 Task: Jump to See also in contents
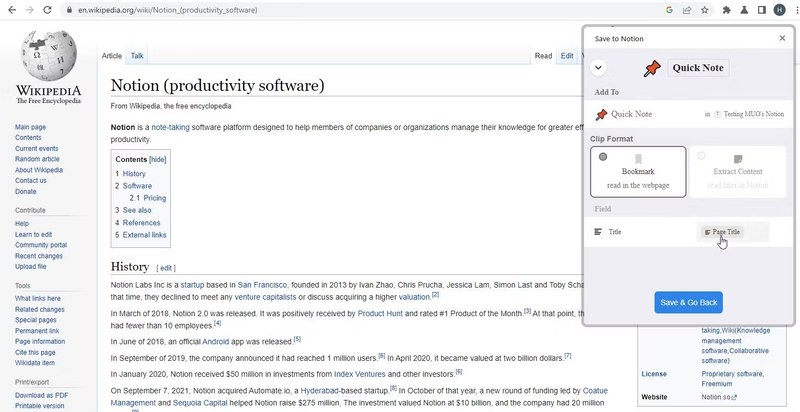point(137,210)
